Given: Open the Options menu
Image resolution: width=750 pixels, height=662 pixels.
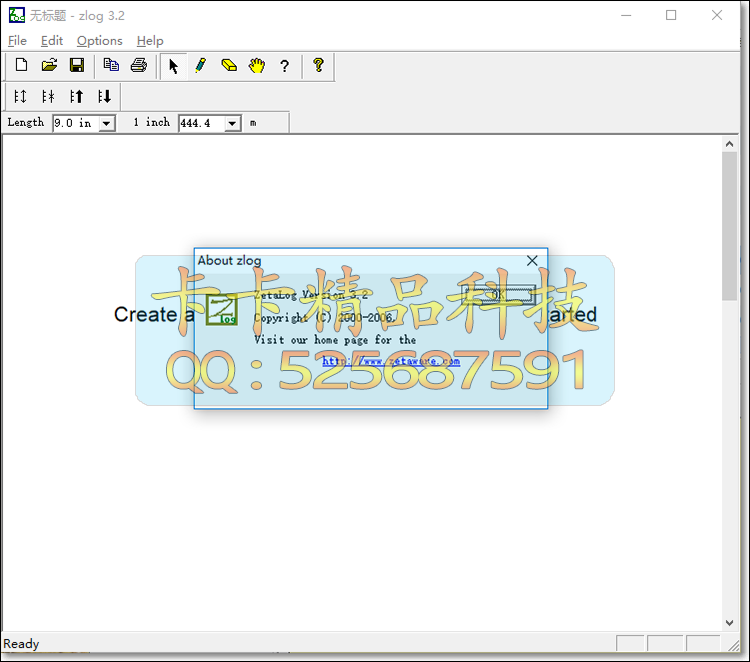Looking at the screenshot, I should (99, 41).
